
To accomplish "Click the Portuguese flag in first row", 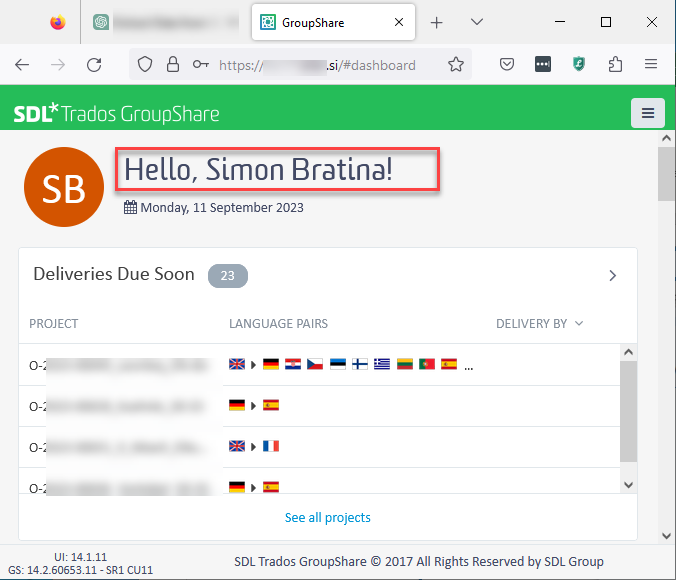I will (x=427, y=364).
